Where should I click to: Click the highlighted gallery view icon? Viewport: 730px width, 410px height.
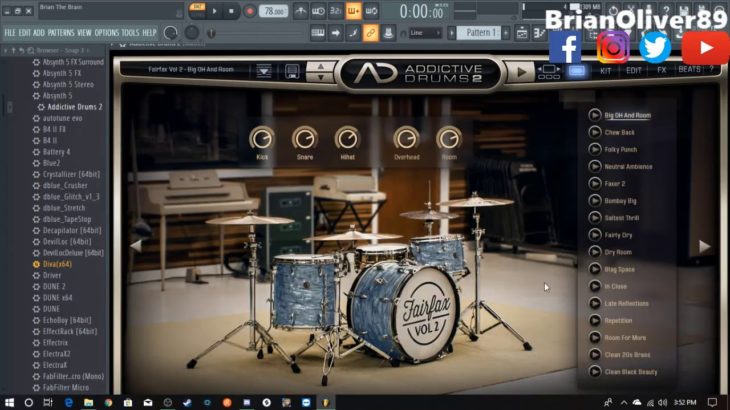[576, 71]
